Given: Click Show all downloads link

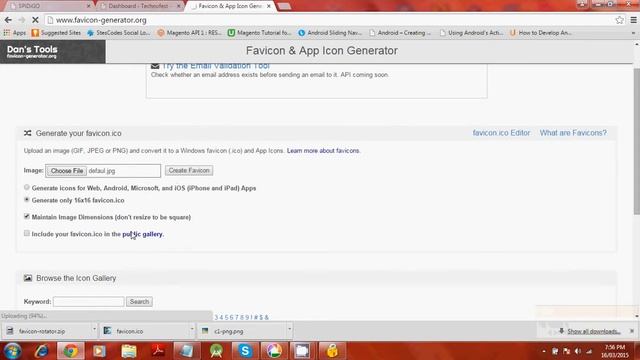Looking at the screenshot, I should pyautogui.click(x=594, y=331).
